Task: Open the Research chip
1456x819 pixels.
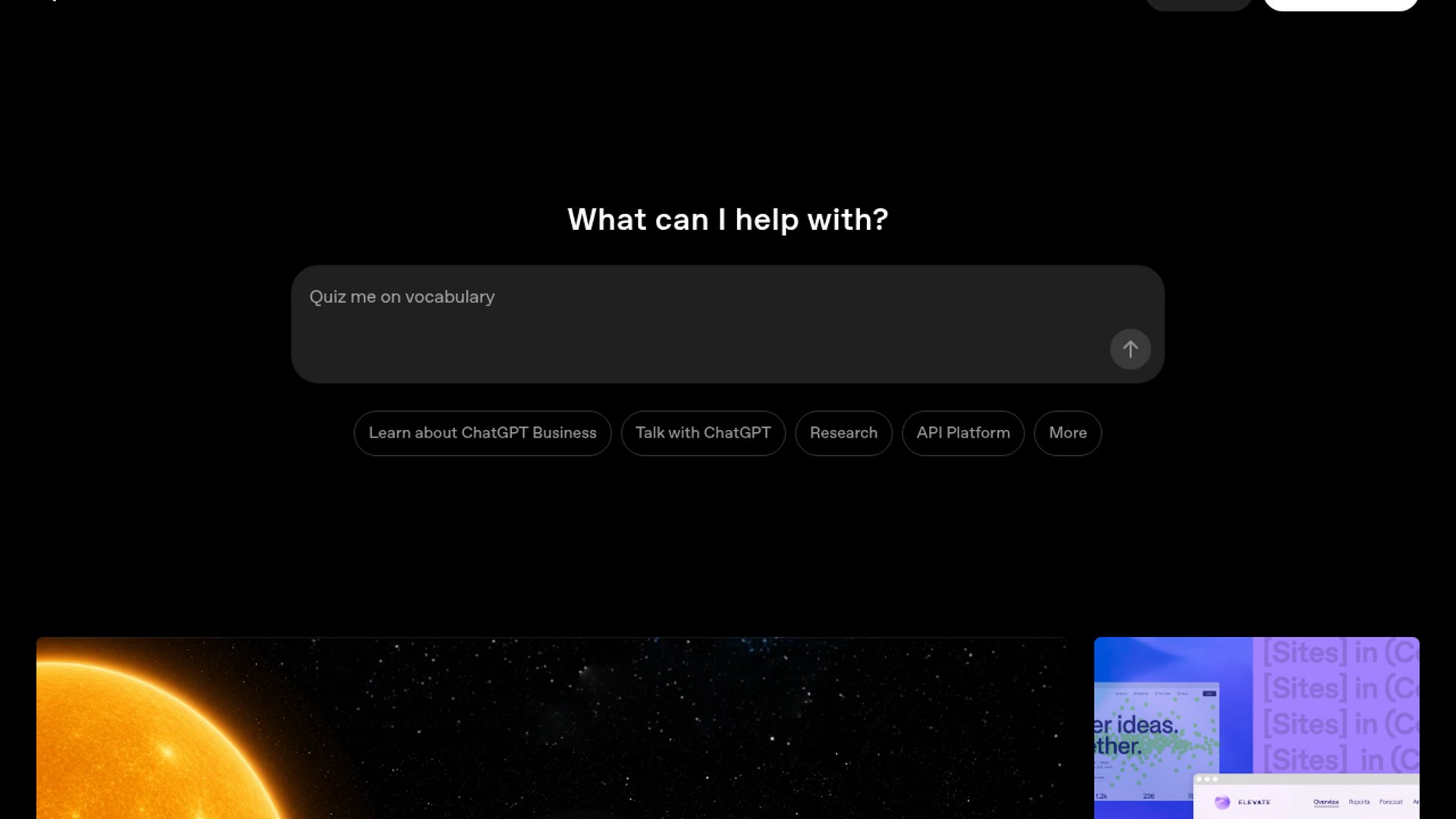Action: pos(843,433)
